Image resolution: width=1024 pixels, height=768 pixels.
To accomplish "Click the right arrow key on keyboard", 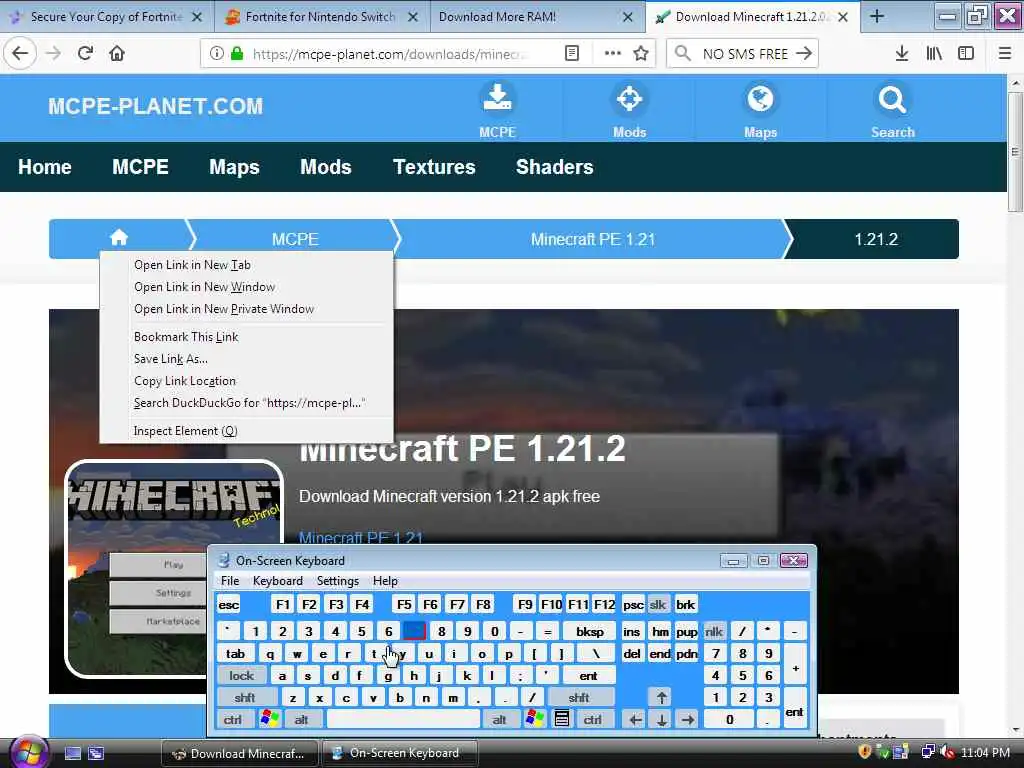I will (687, 719).
